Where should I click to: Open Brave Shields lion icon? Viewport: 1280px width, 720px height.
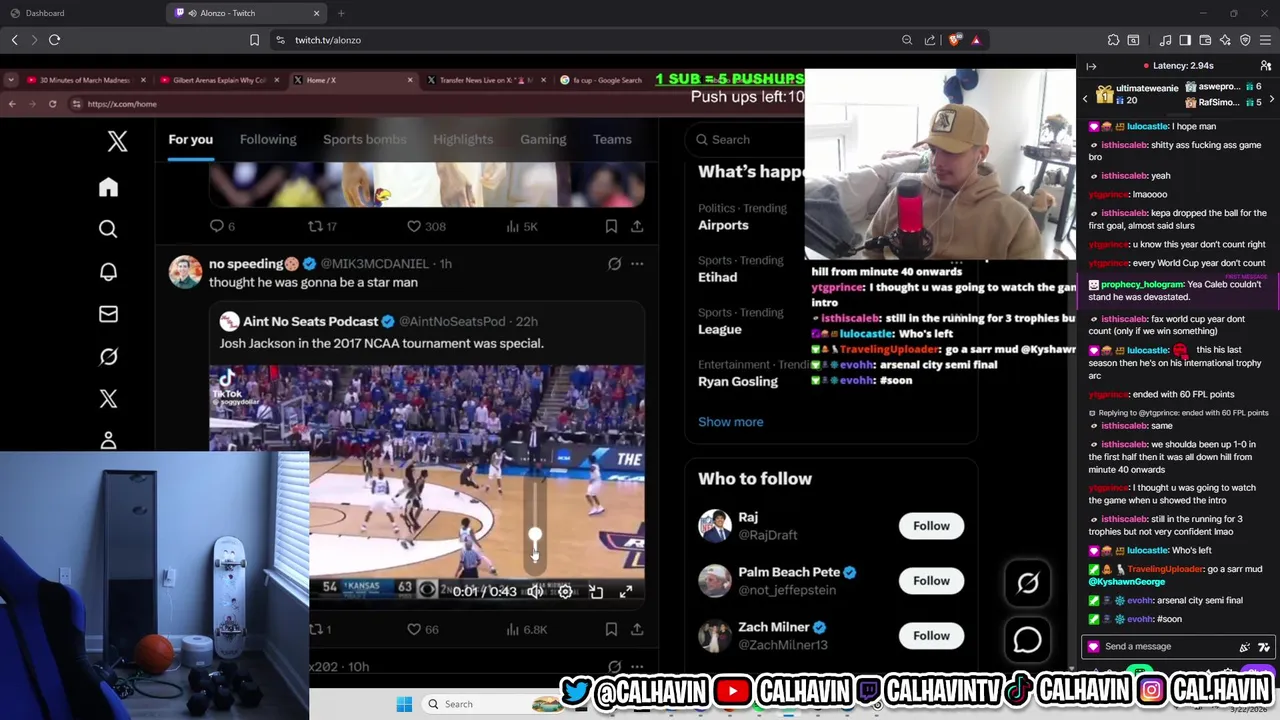(955, 40)
